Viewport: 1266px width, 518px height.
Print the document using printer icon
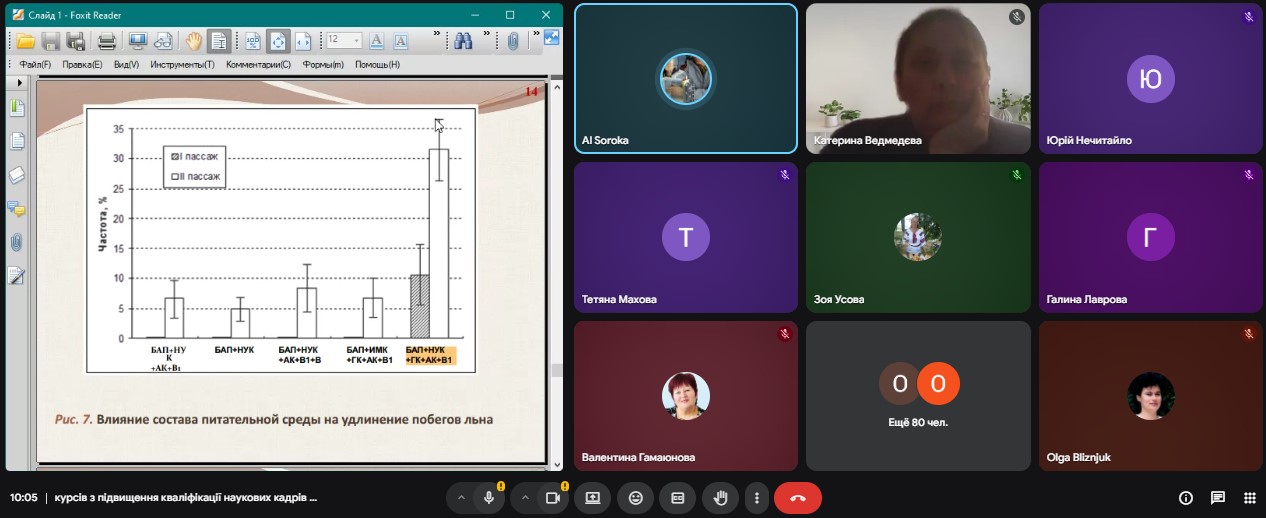coord(107,41)
